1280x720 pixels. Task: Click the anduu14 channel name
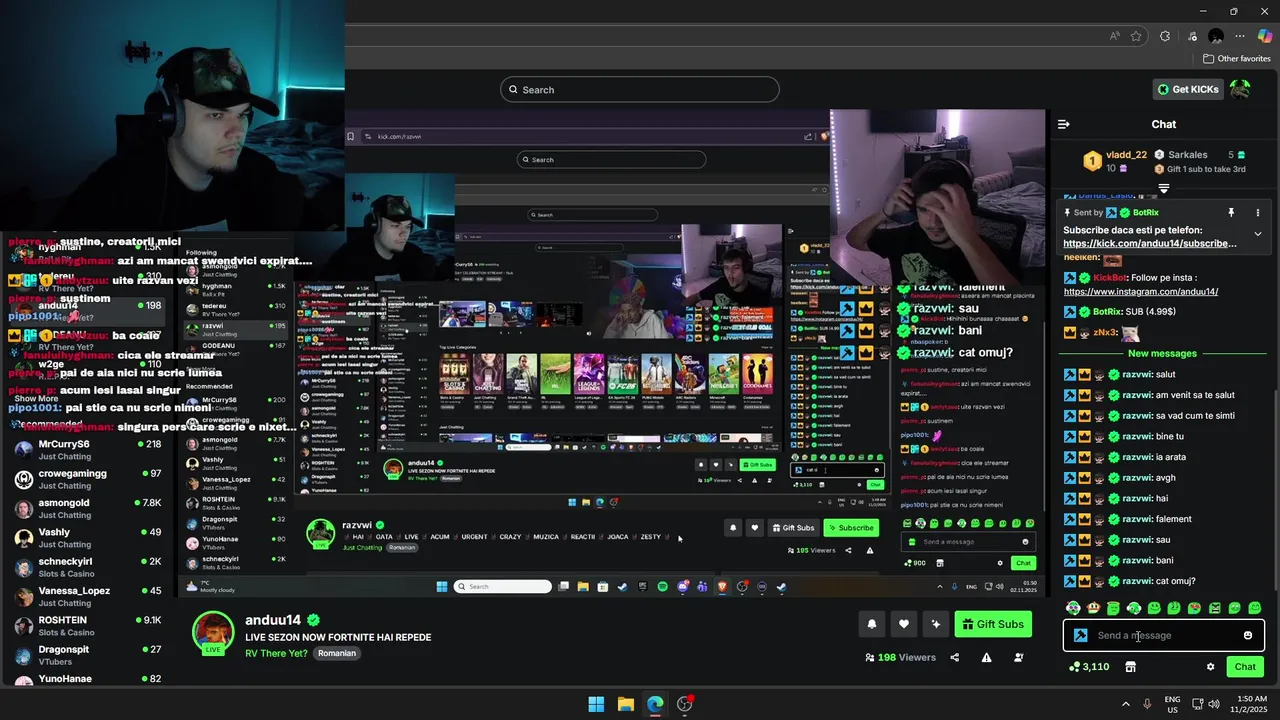273,620
